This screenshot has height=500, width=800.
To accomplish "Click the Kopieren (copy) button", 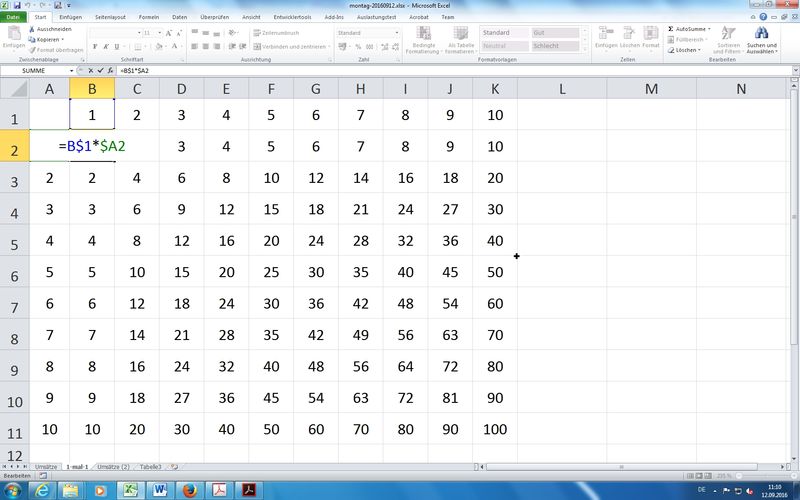I will pyautogui.click(x=46, y=39).
